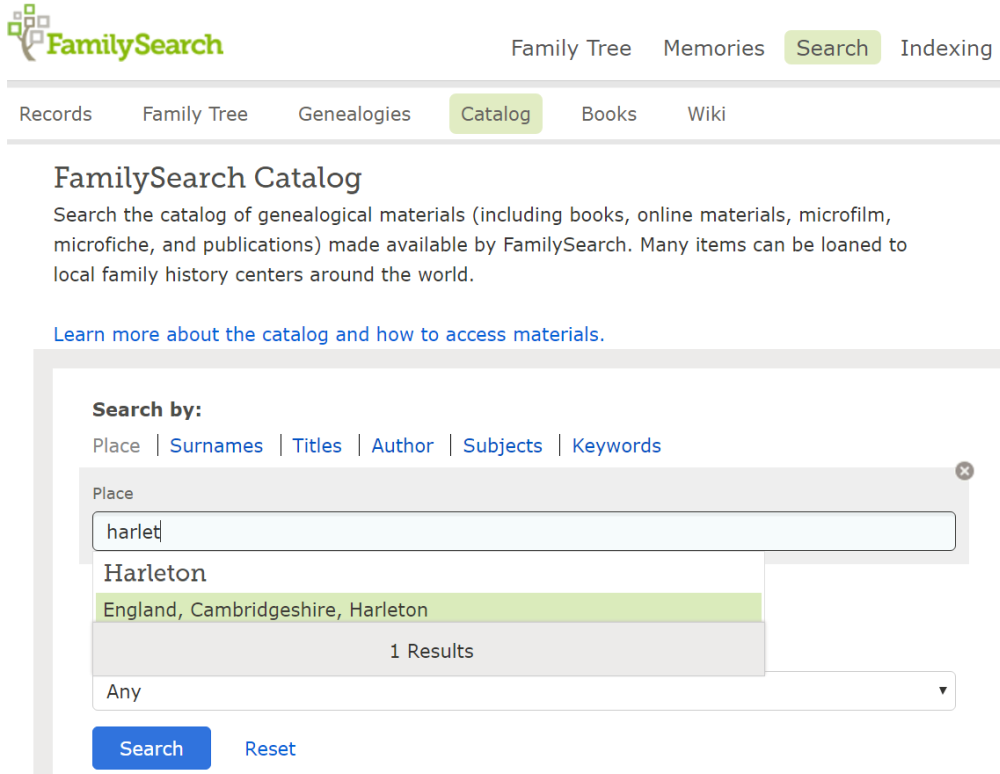Switch to the Records tab
The height and width of the screenshot is (774, 1000).
pos(56,114)
